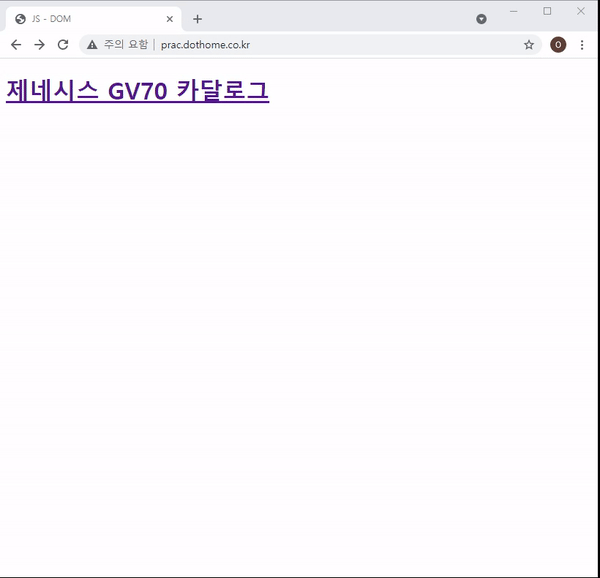The image size is (600, 578).
Task: Go back to the previous page
Action: point(16,45)
